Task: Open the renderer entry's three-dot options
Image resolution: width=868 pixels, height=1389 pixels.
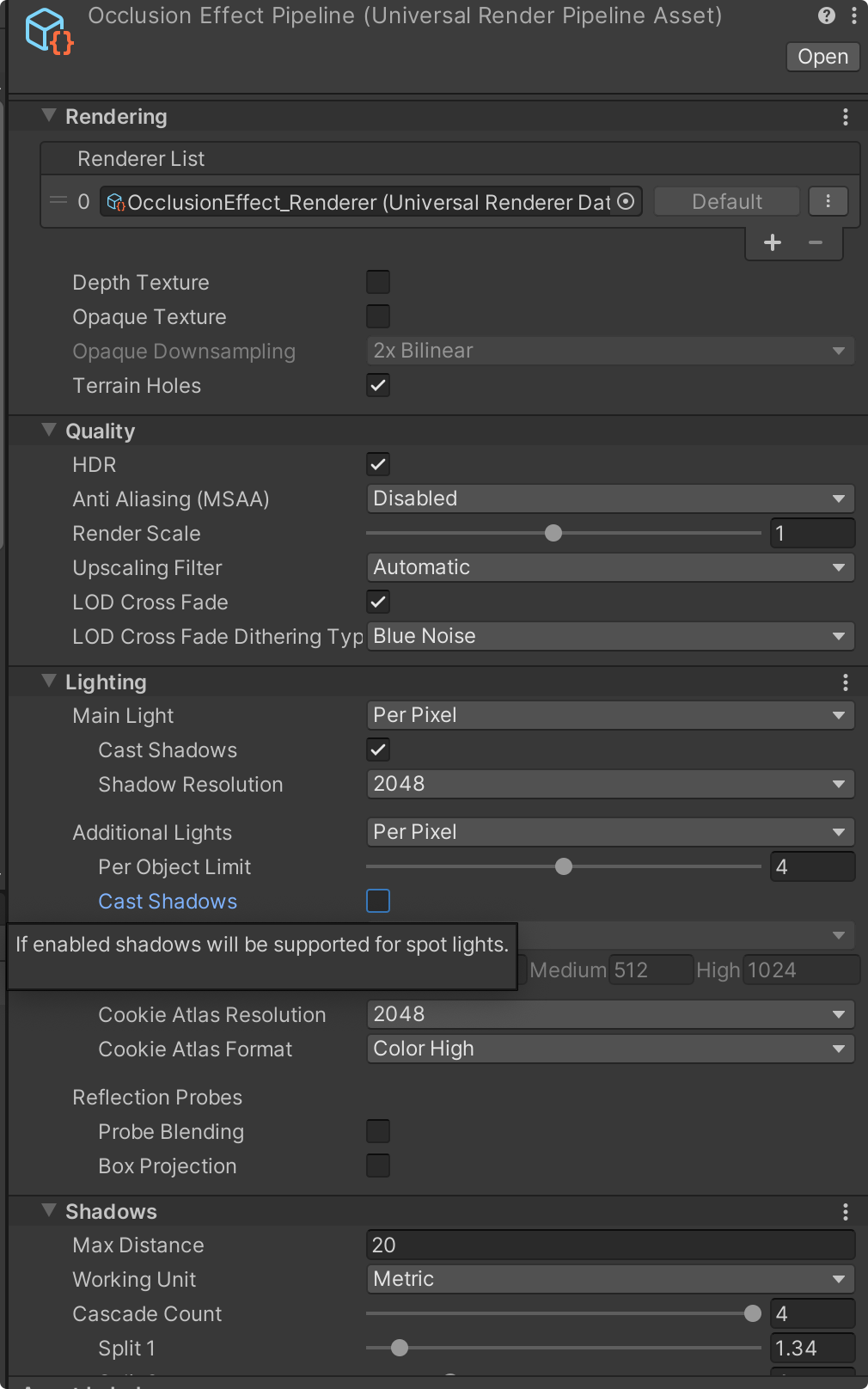Action: [828, 201]
